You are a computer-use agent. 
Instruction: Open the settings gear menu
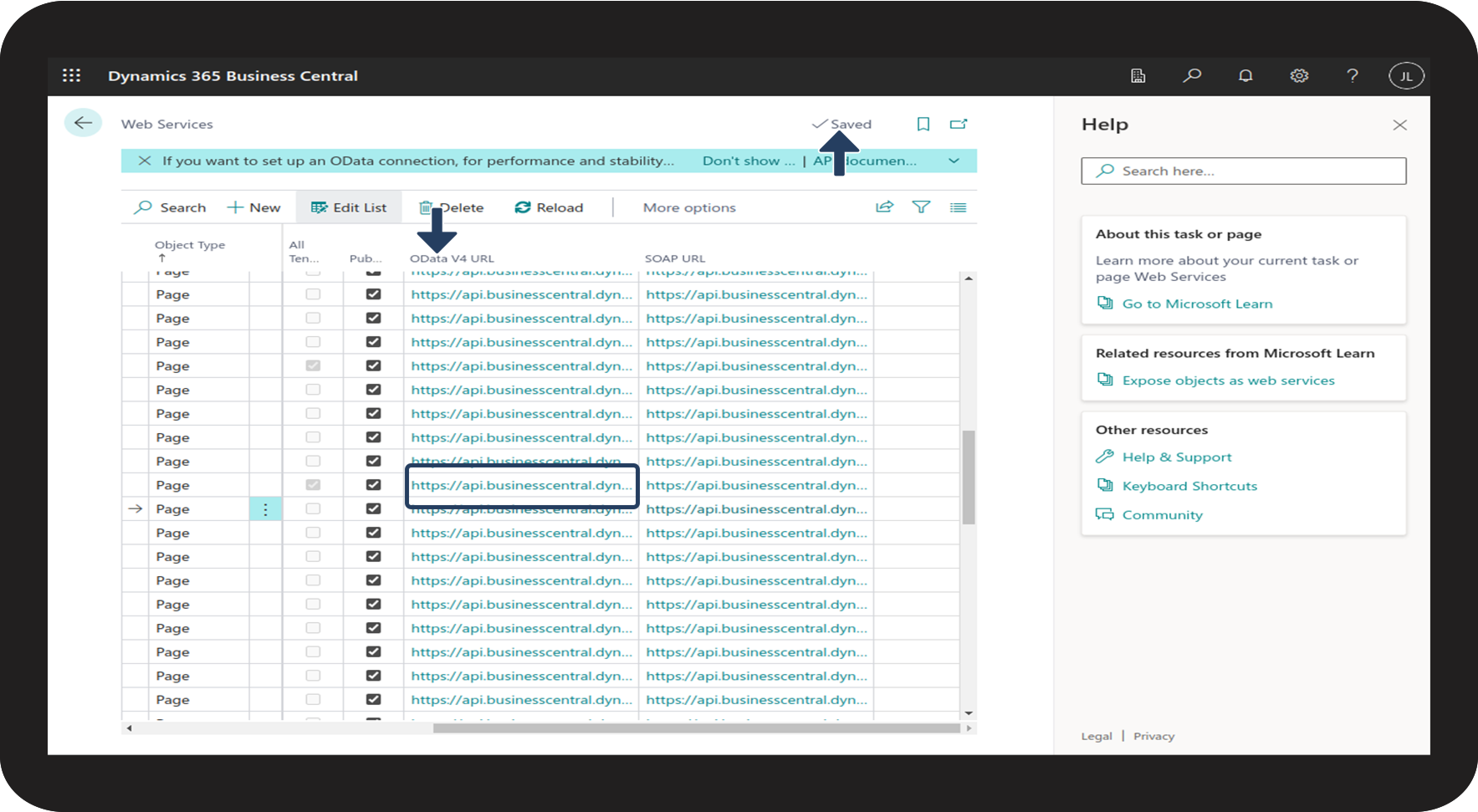pos(1299,75)
